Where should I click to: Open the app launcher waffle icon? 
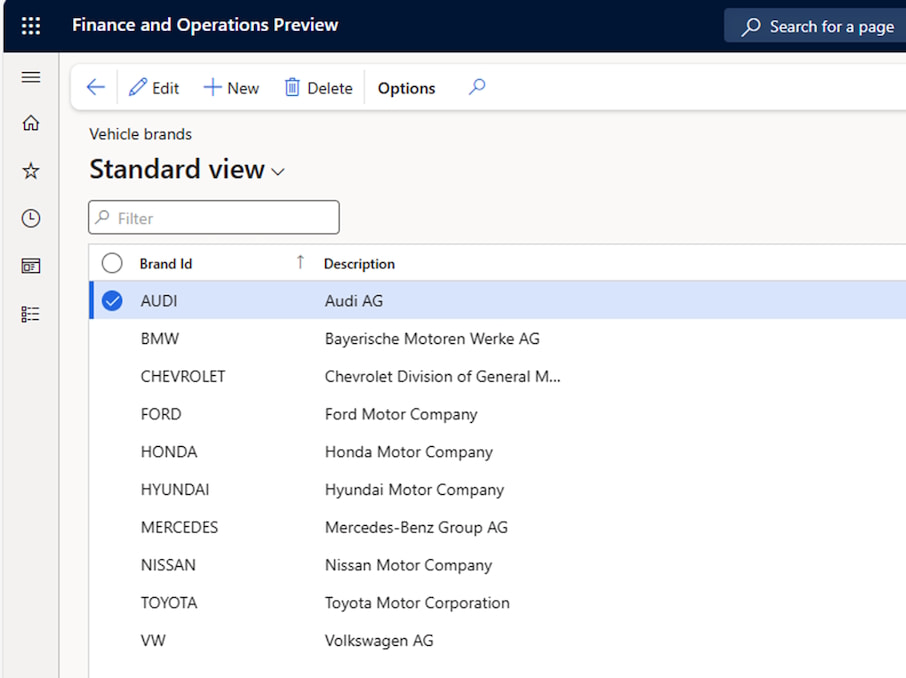tap(31, 26)
